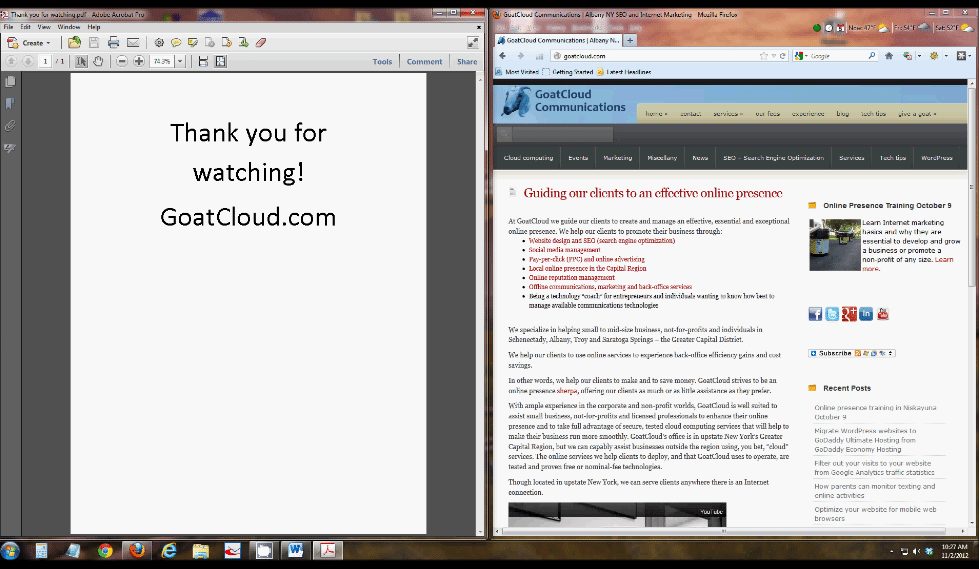Open the home nav menu item
This screenshot has width=980, height=569.
click(656, 114)
